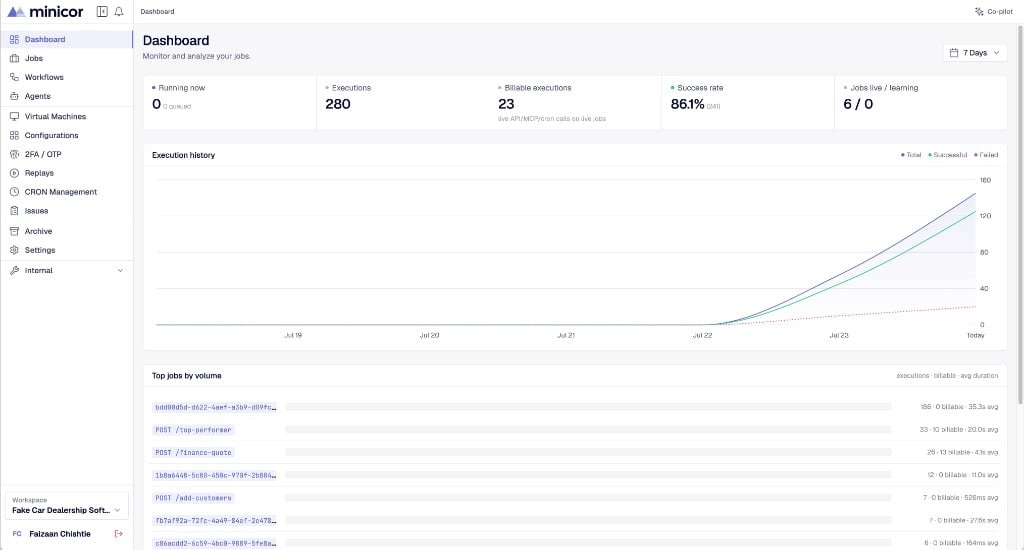Open Virtual Machines section
This screenshot has height=550, width=1024.
(67, 116)
